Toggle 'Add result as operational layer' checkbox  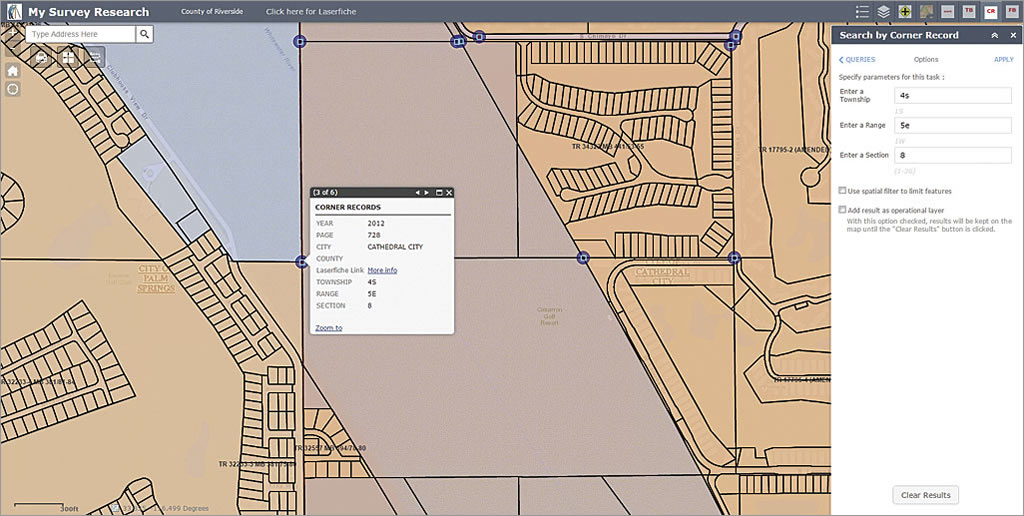coord(843,210)
